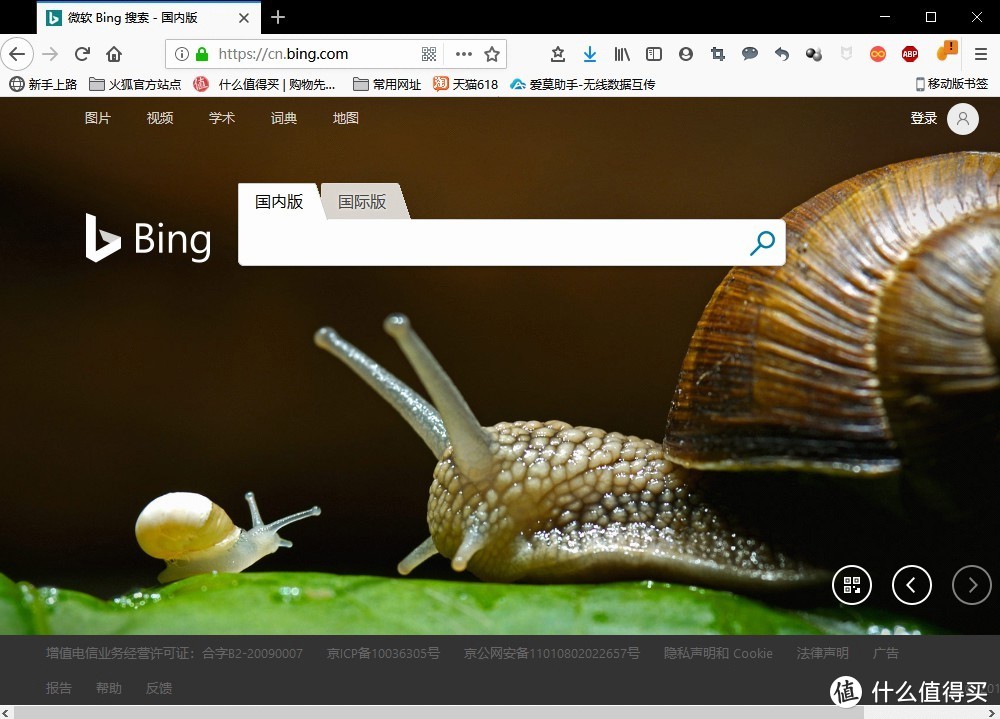The height and width of the screenshot is (719, 1000).
Task: Go to Bing 视频 videos section
Action: [159, 118]
